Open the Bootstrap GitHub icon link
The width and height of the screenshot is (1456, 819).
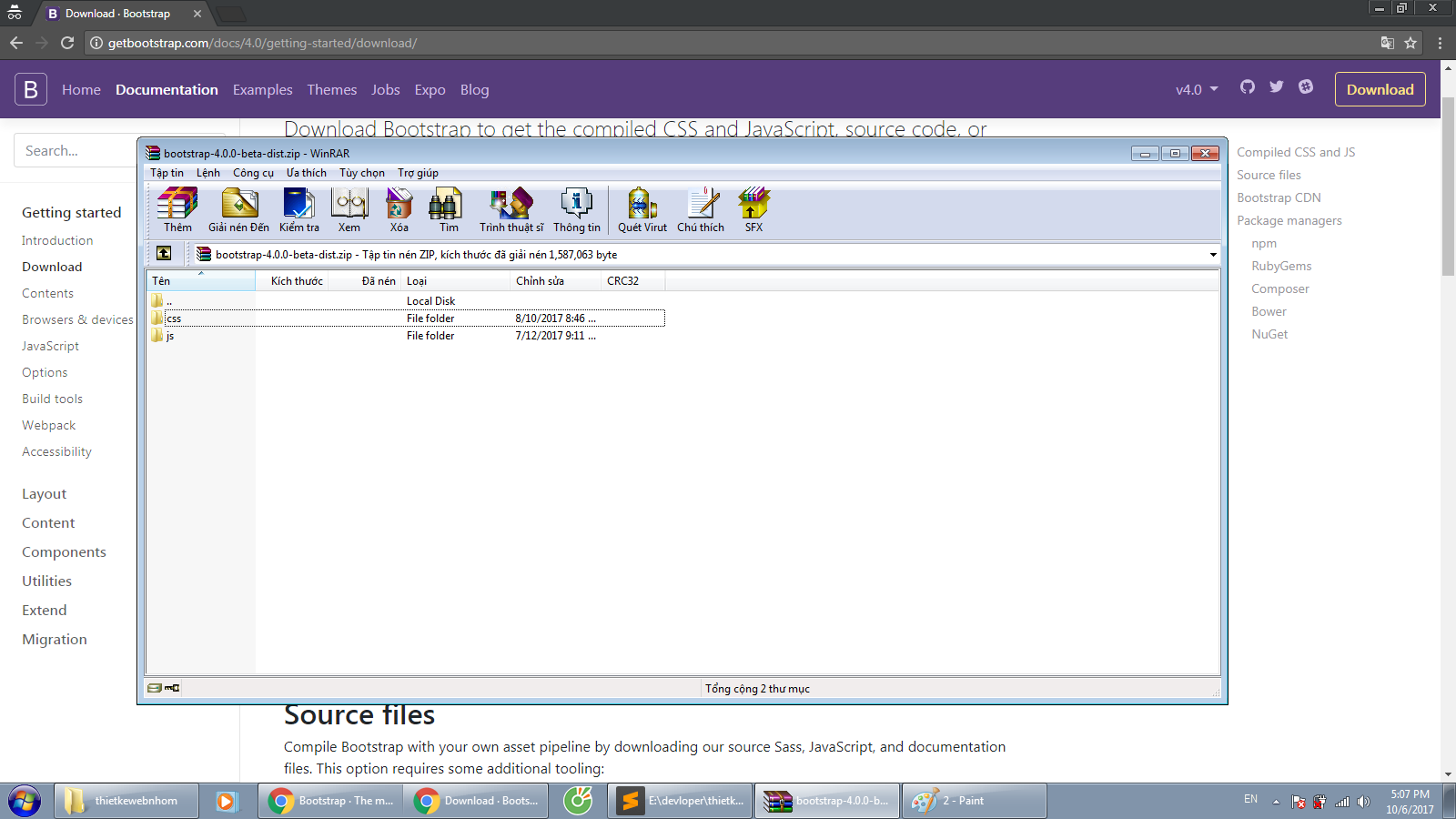(x=1248, y=86)
